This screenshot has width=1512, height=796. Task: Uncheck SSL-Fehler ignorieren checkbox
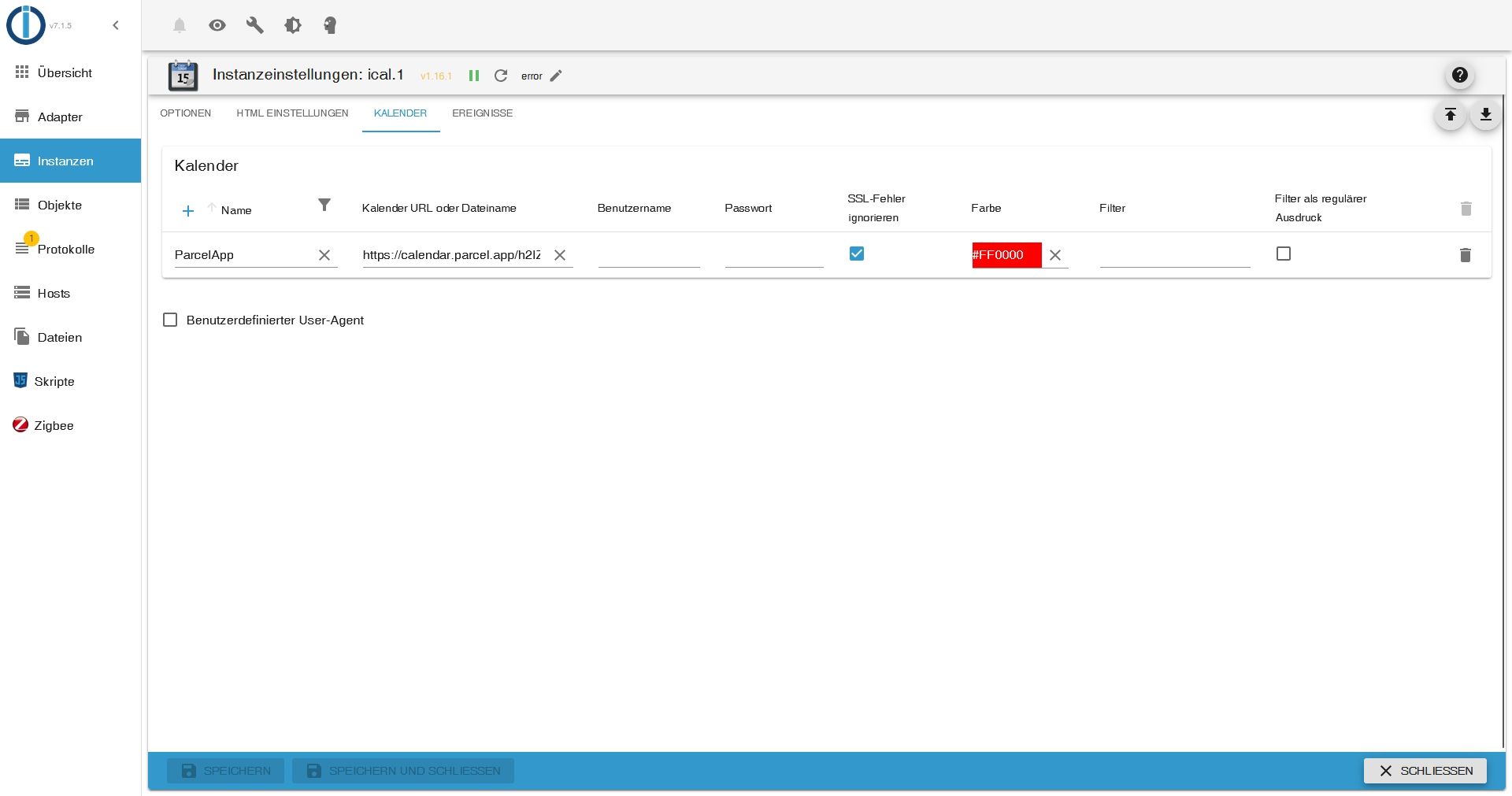point(857,254)
